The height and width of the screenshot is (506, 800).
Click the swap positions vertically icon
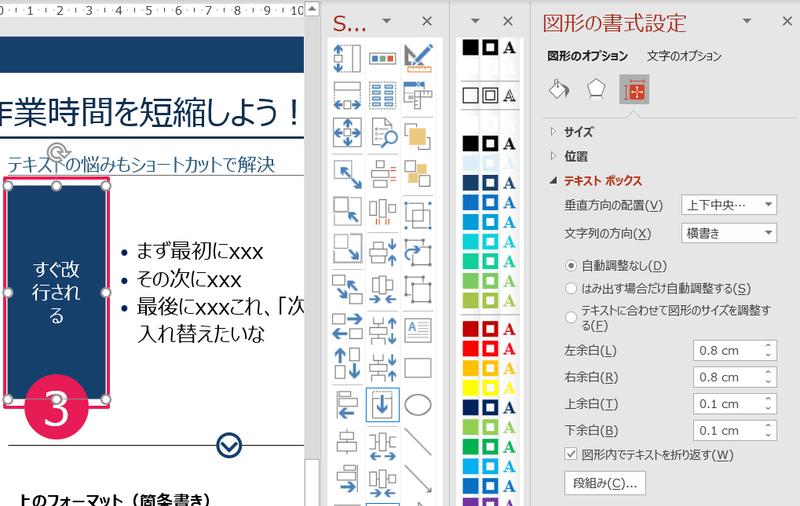click(x=347, y=363)
